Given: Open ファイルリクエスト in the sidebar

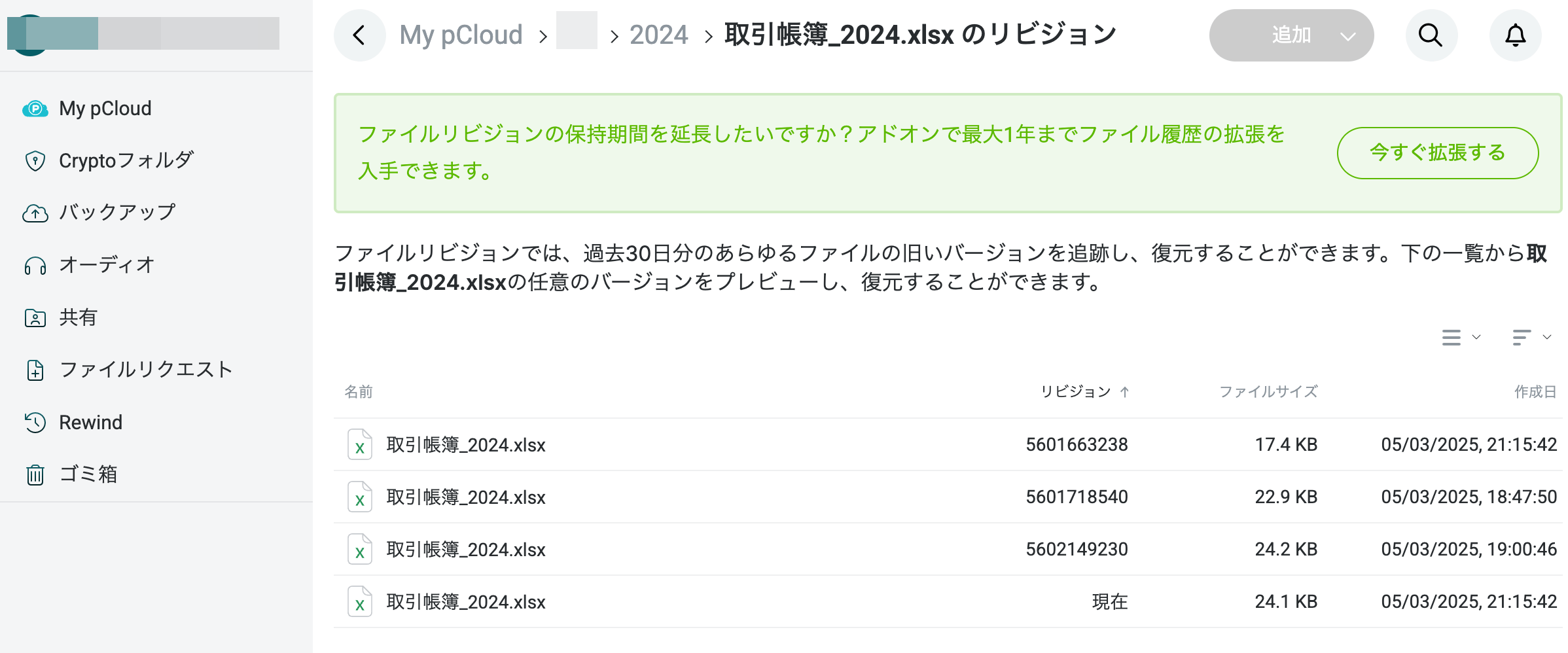Looking at the screenshot, I should click(146, 370).
